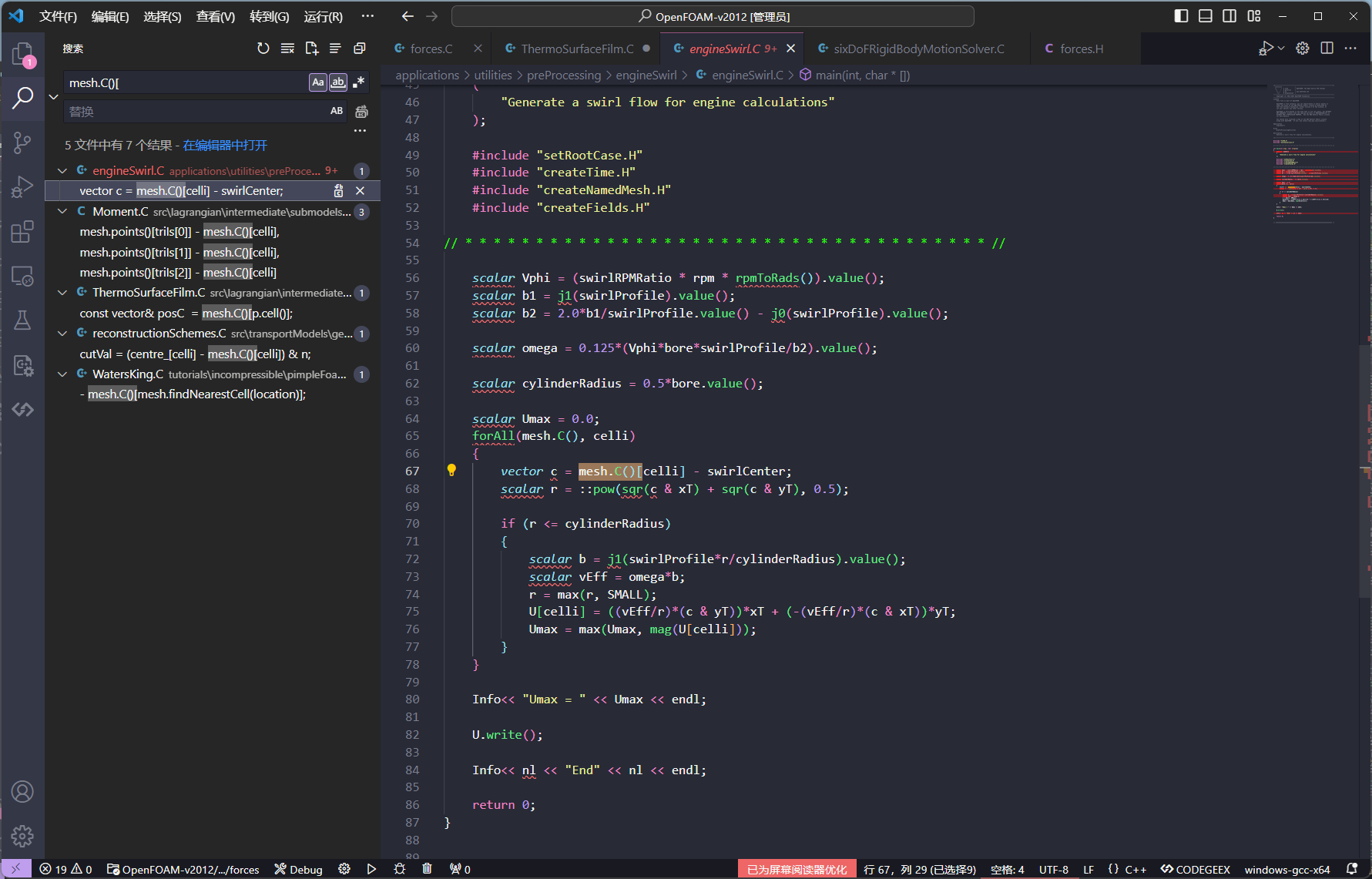
Task: Open new search editor
Action: pos(311,49)
